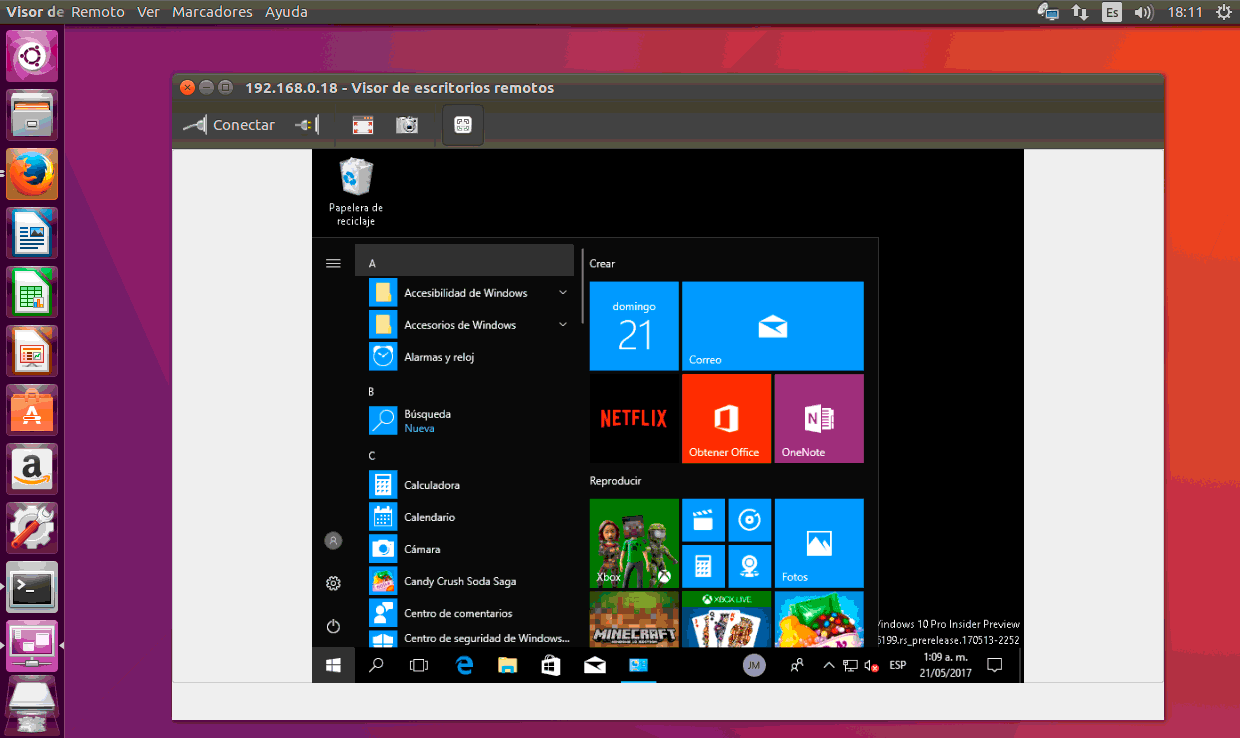
Task: Open the Netflix tile
Action: click(x=633, y=418)
